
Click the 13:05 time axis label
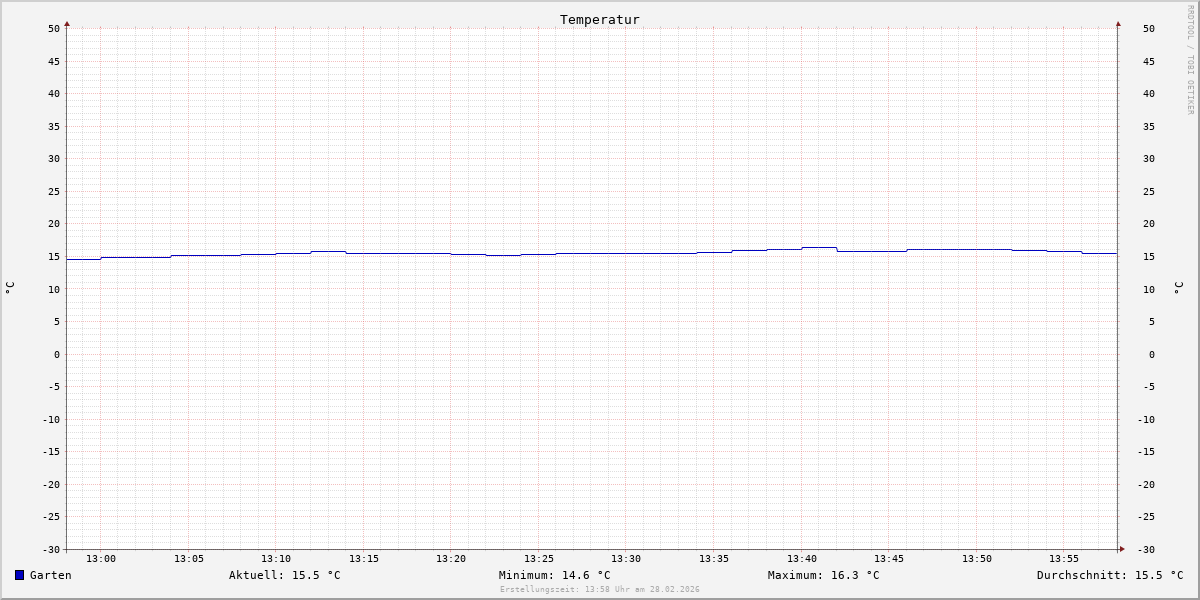189,559
